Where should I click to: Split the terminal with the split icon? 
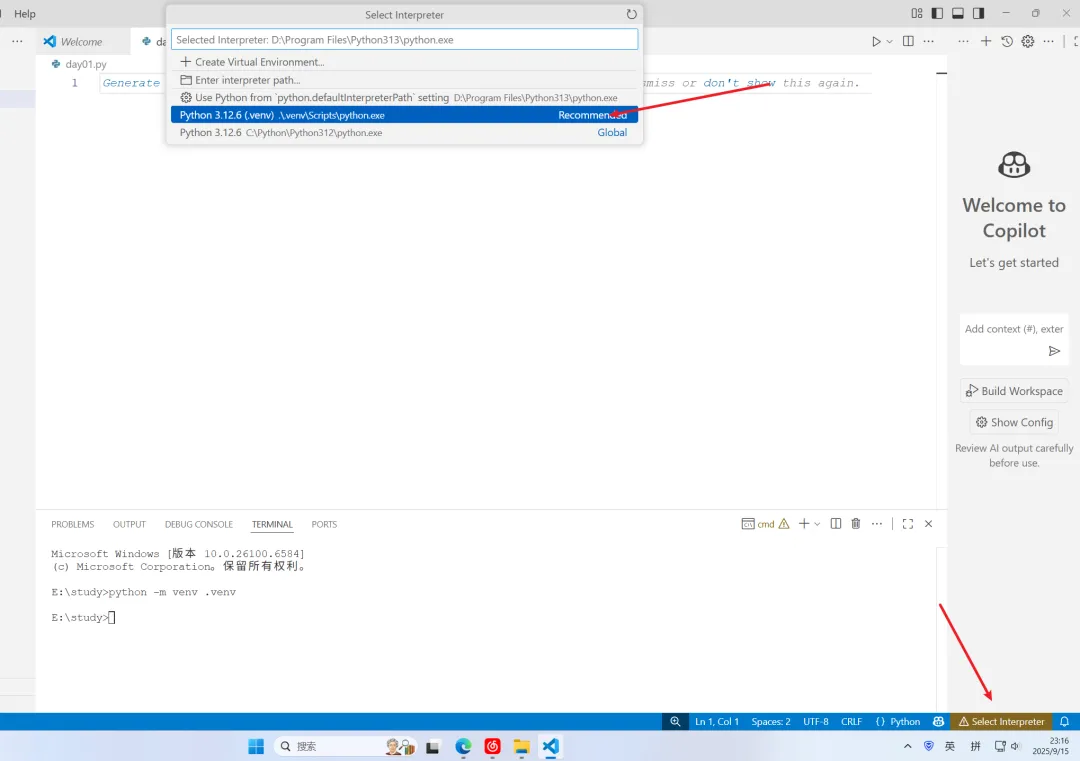click(x=835, y=524)
